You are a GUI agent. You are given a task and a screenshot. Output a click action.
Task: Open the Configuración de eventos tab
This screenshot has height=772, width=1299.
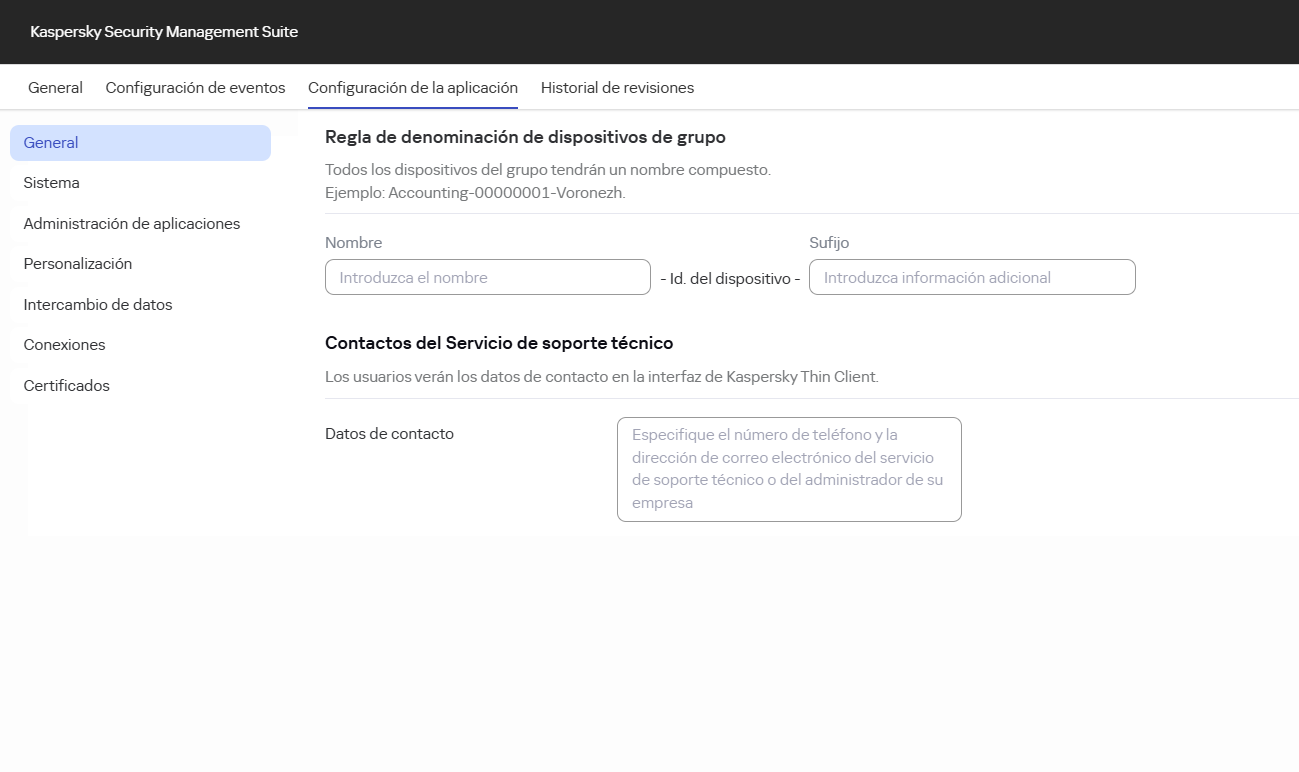pyautogui.click(x=195, y=88)
